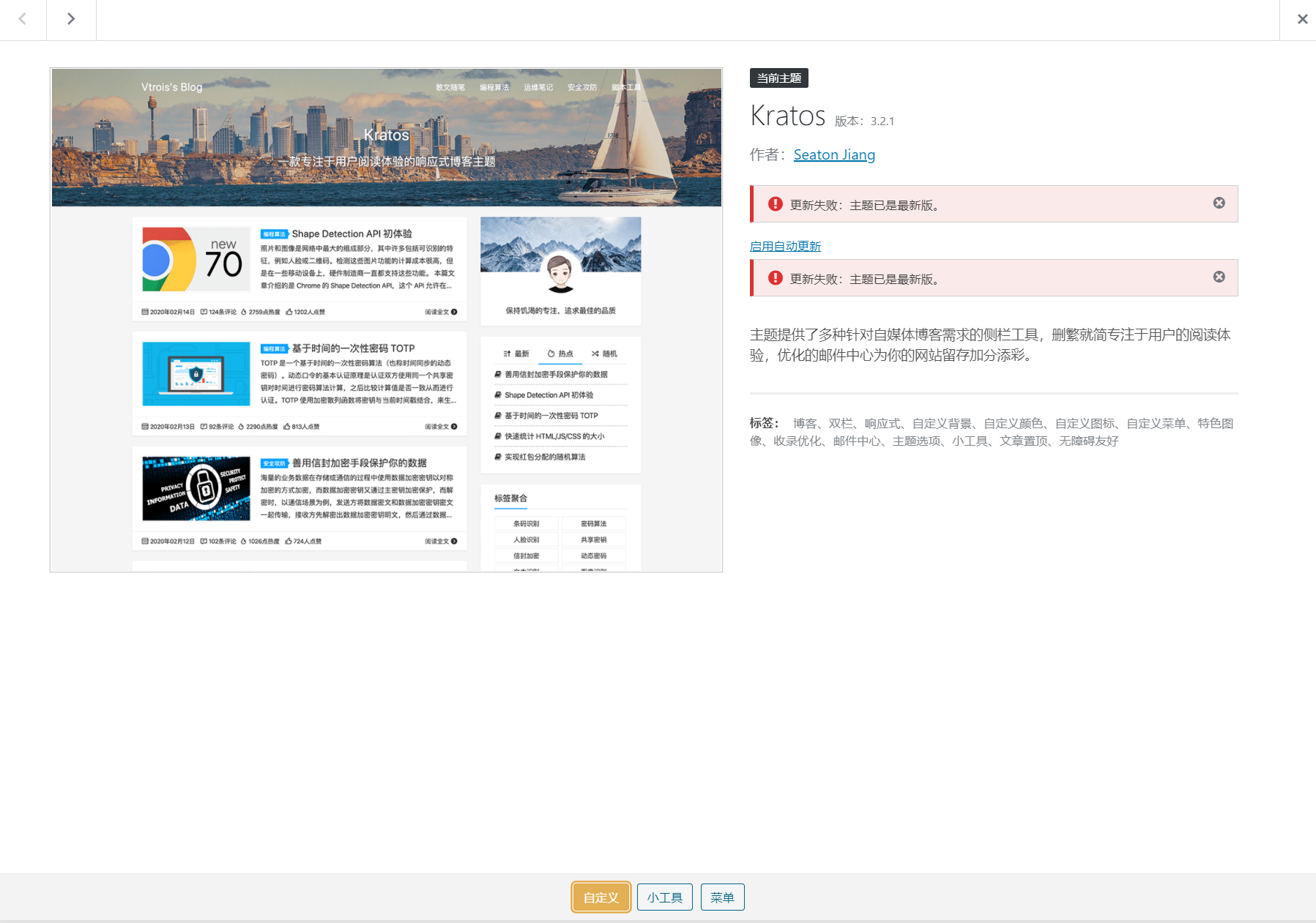
Task: Select the 密码算法 tag in 标签聚合
Action: [x=593, y=523]
